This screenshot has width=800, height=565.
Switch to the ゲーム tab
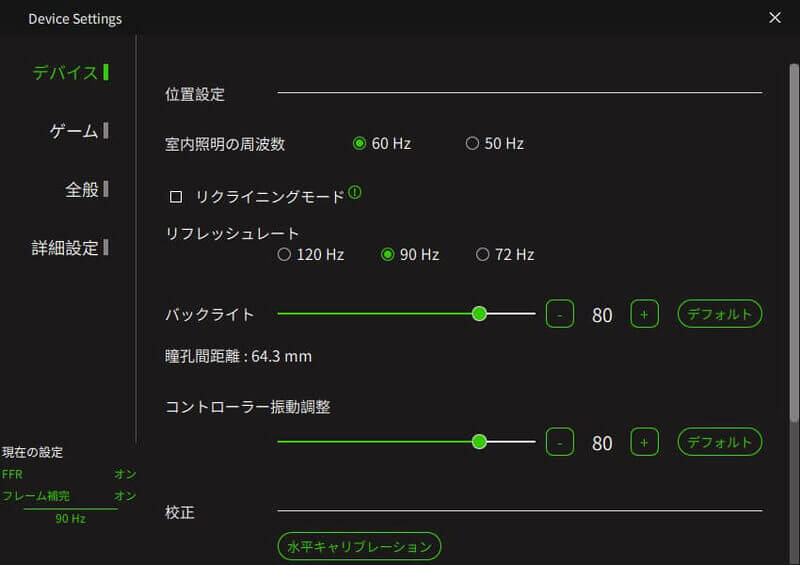pos(76,131)
